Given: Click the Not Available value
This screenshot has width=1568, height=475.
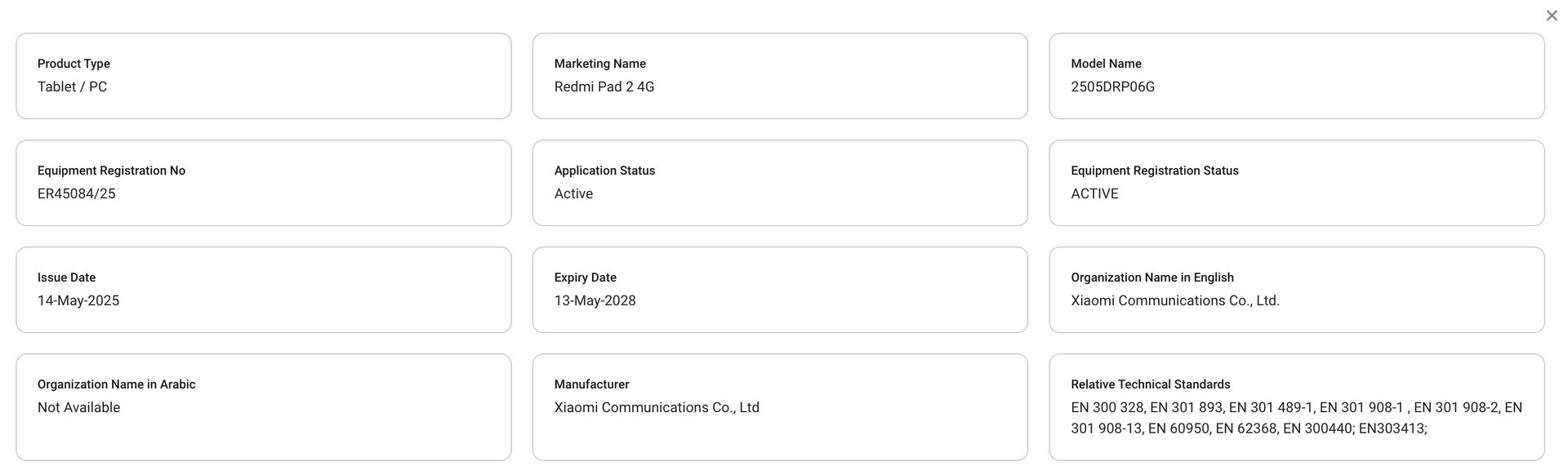Looking at the screenshot, I should (x=78, y=407).
